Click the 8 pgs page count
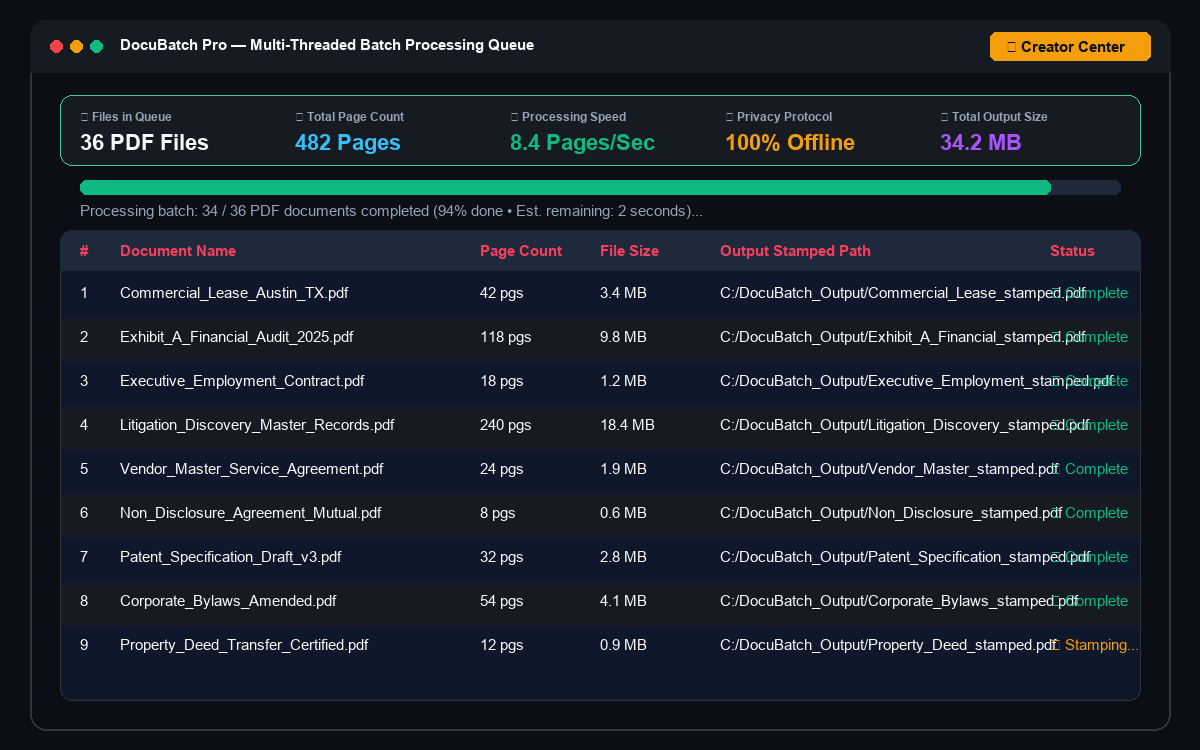Image resolution: width=1200 pixels, height=750 pixels. (497, 513)
